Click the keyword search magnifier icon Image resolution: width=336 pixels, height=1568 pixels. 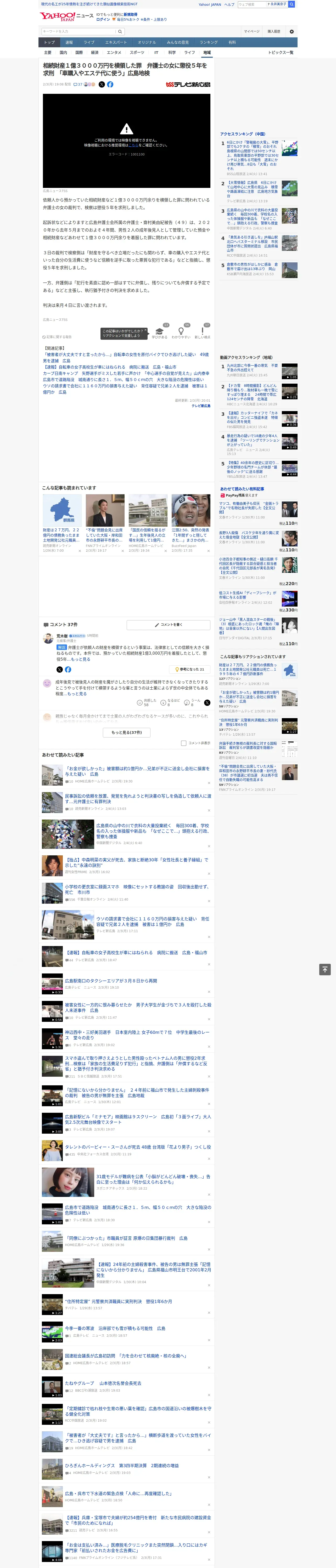click(120, 31)
